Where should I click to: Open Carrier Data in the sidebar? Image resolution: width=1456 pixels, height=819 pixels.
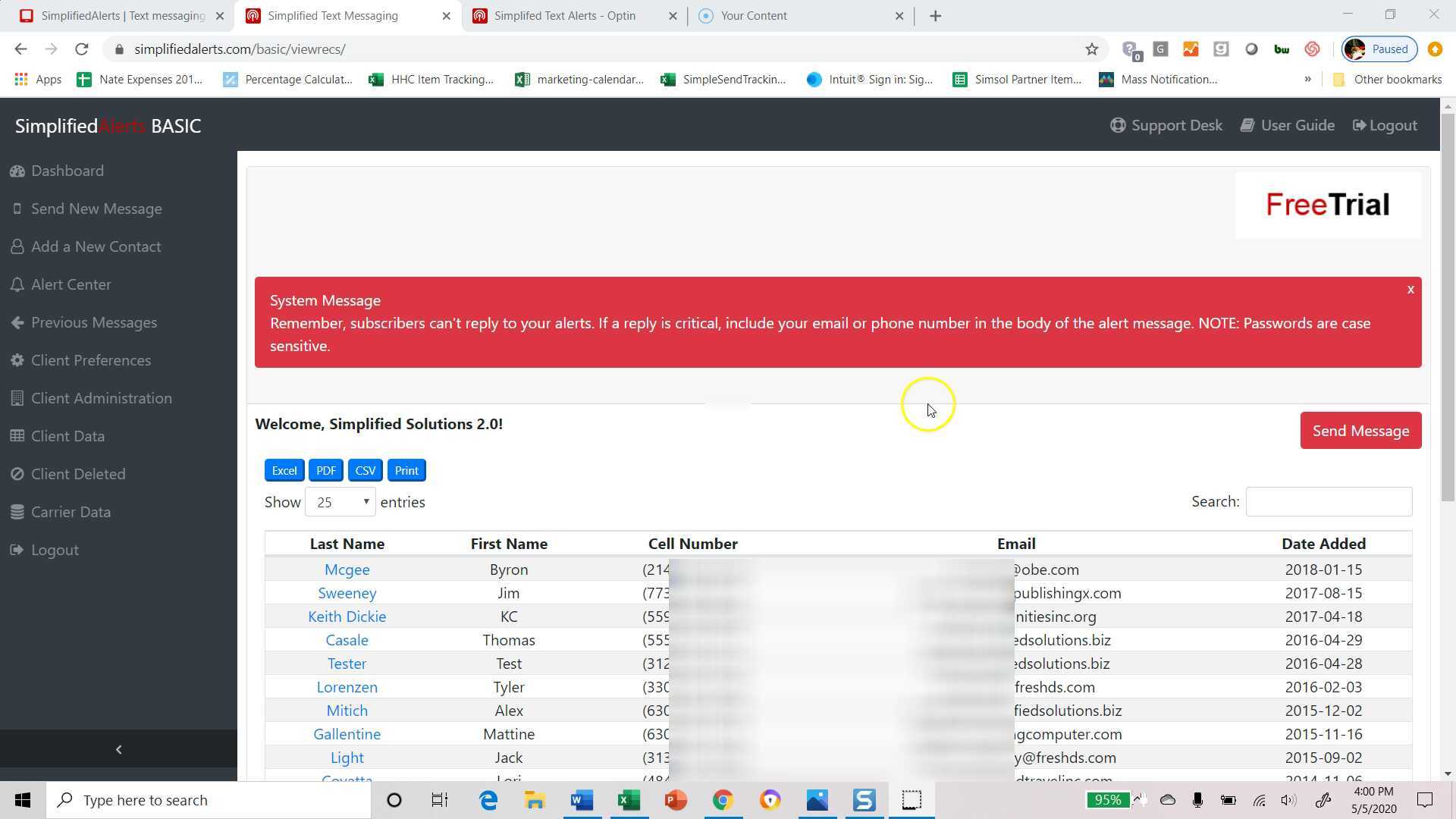click(x=70, y=512)
